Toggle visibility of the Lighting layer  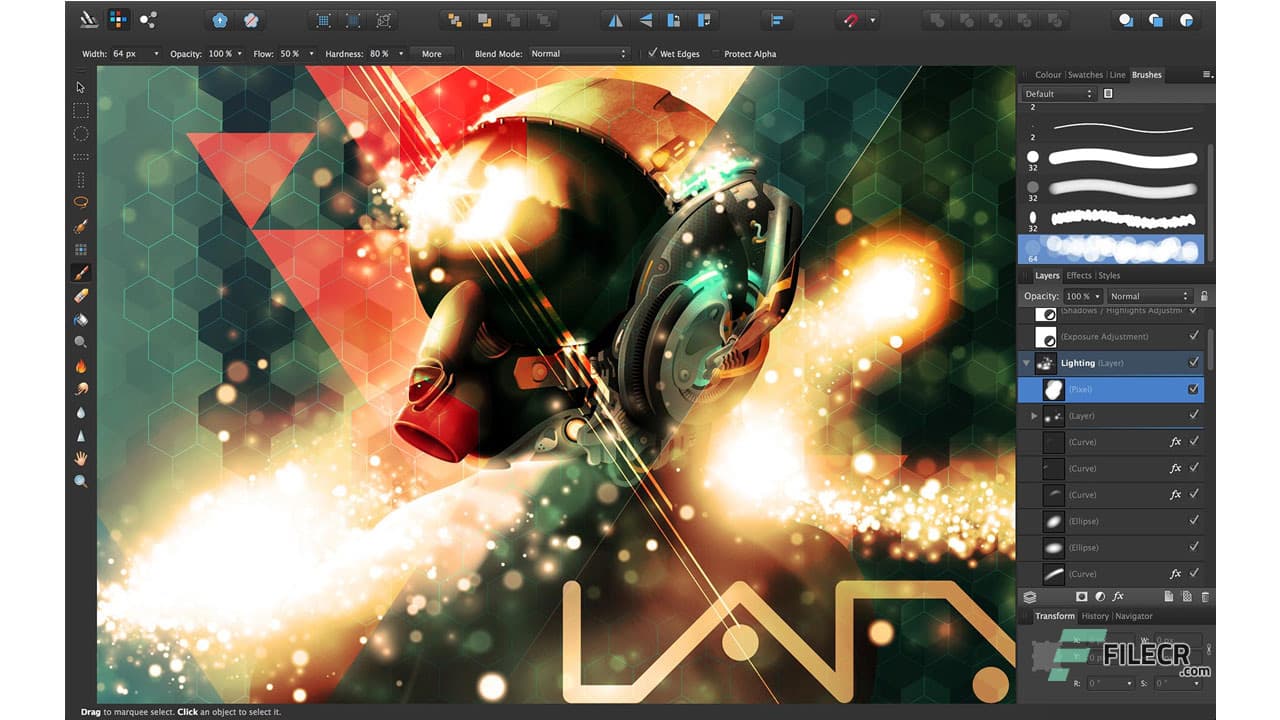(1193, 362)
